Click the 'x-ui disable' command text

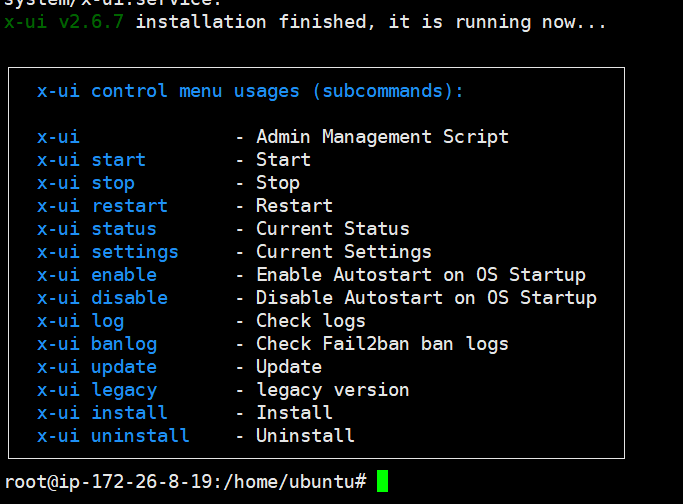pyautogui.click(x=102, y=298)
